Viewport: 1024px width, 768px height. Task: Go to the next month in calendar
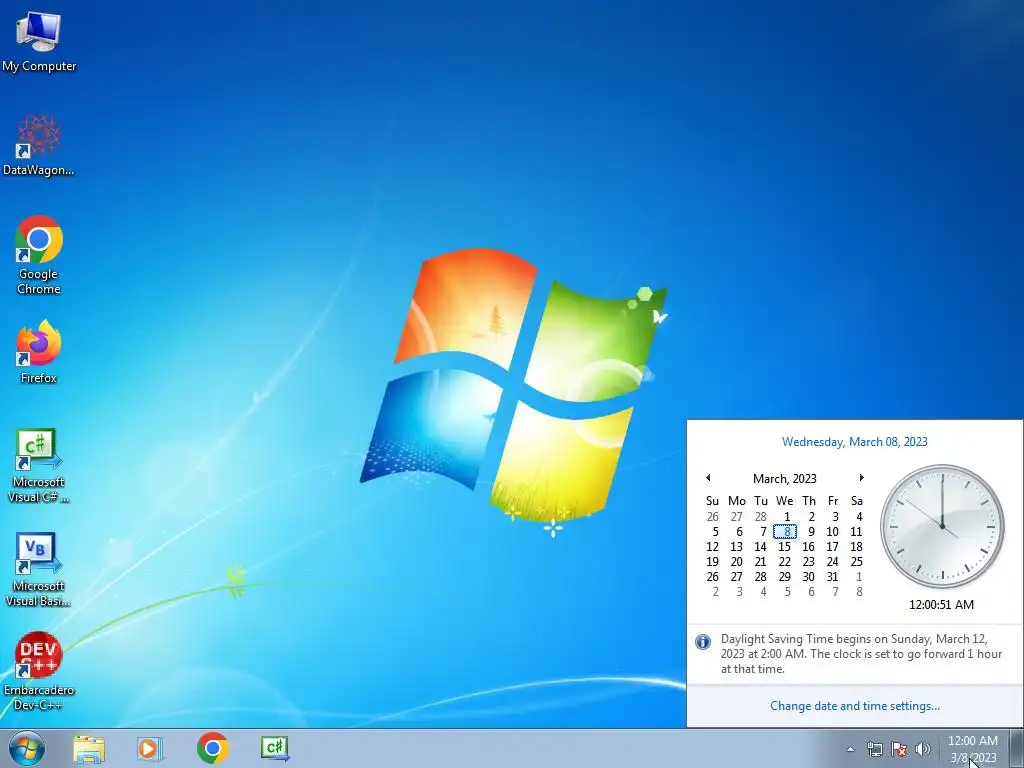pyautogui.click(x=861, y=478)
